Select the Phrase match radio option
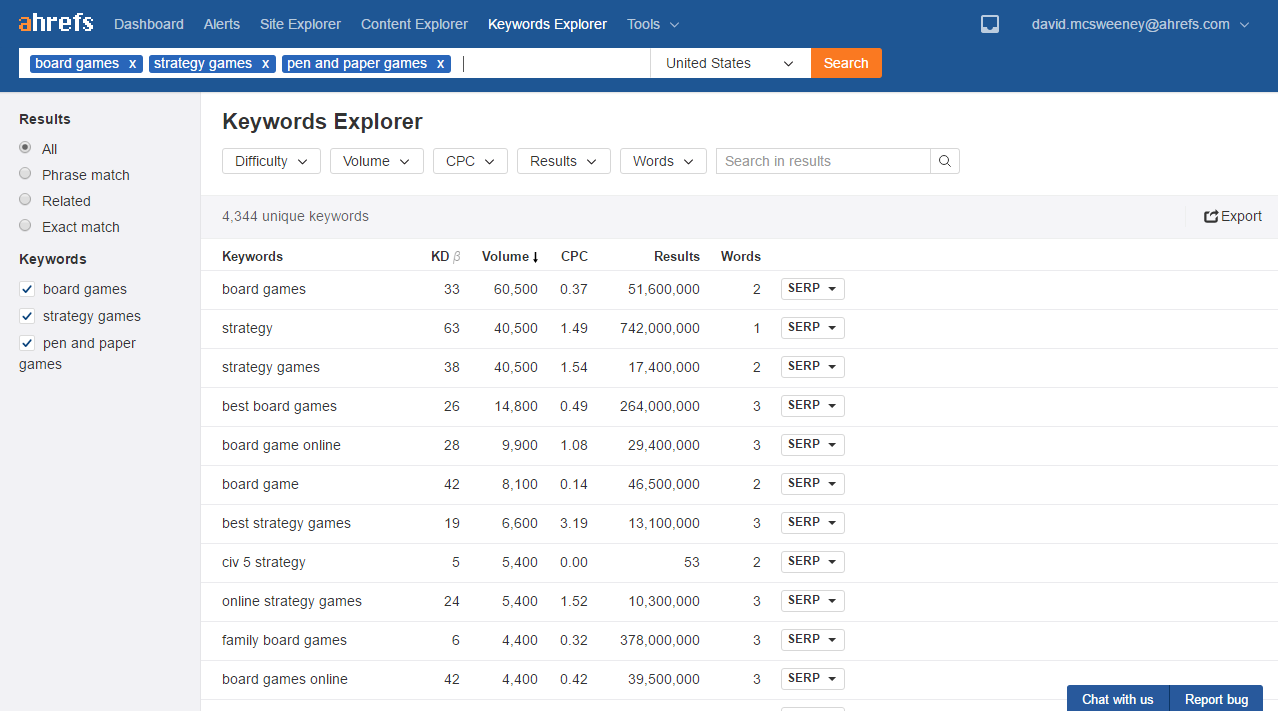The width and height of the screenshot is (1278, 711). click(25, 174)
